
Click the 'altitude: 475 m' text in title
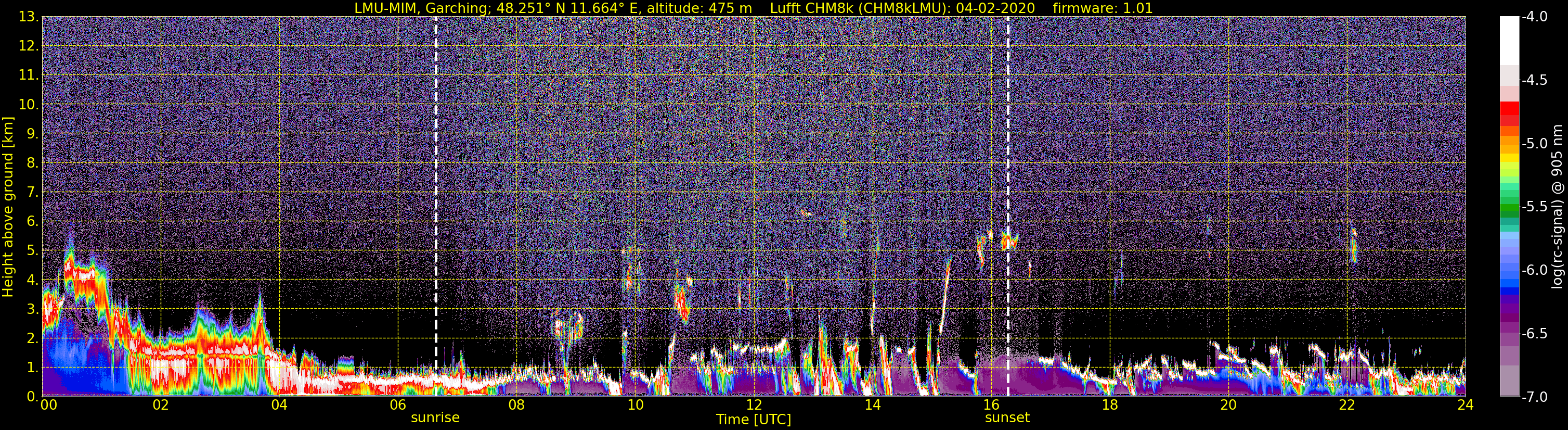[x=699, y=8]
